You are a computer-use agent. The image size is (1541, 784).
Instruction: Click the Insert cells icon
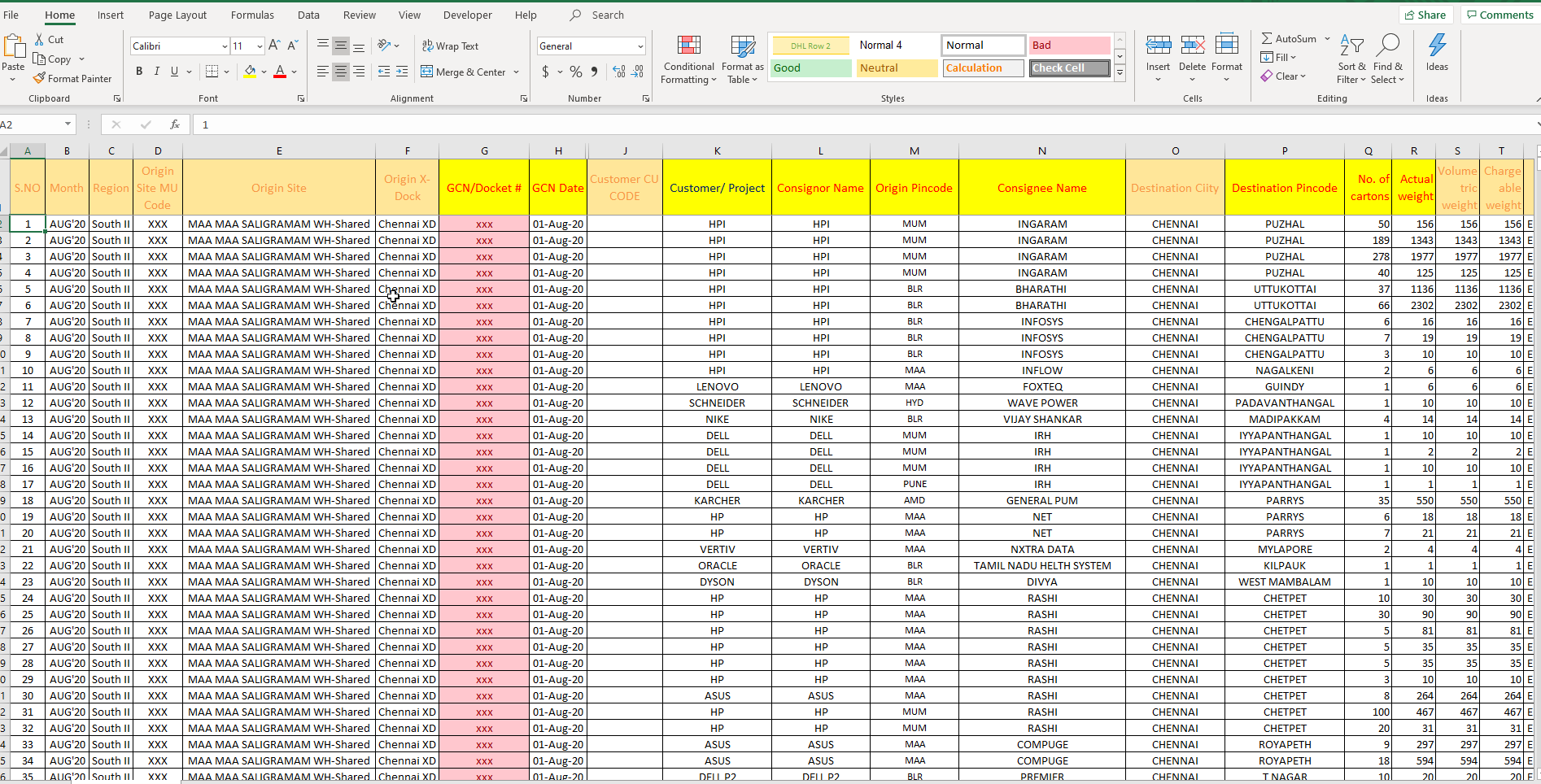tap(1158, 46)
